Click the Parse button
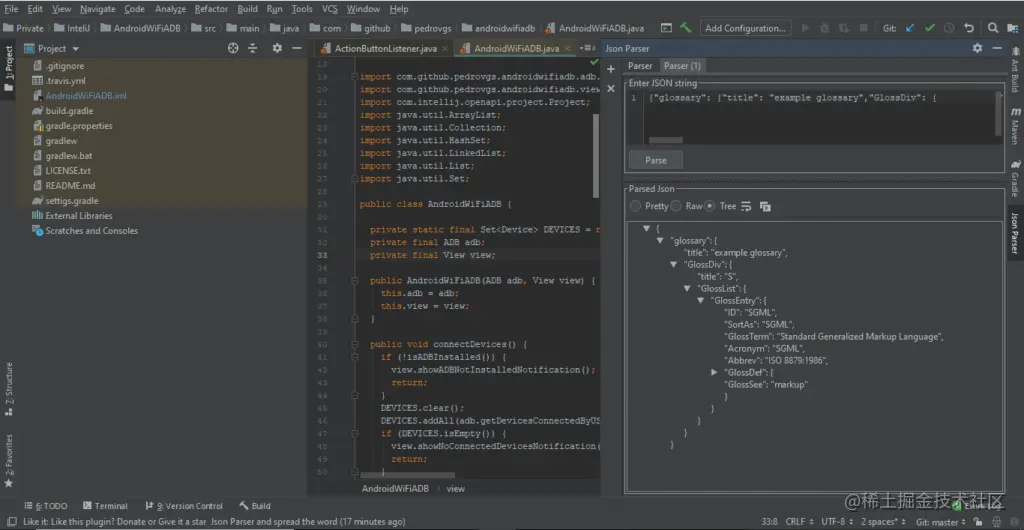1024x530 pixels. 656,160
